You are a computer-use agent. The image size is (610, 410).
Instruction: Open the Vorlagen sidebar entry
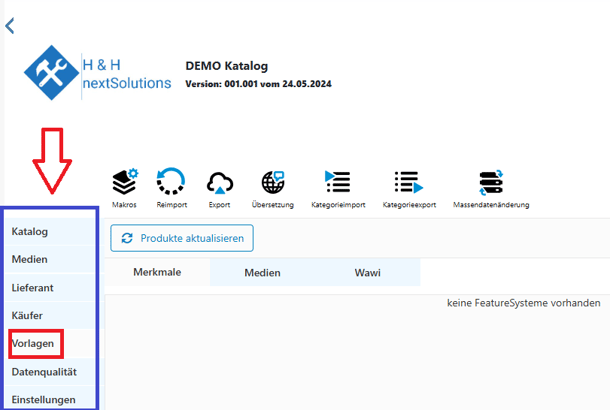click(33, 344)
